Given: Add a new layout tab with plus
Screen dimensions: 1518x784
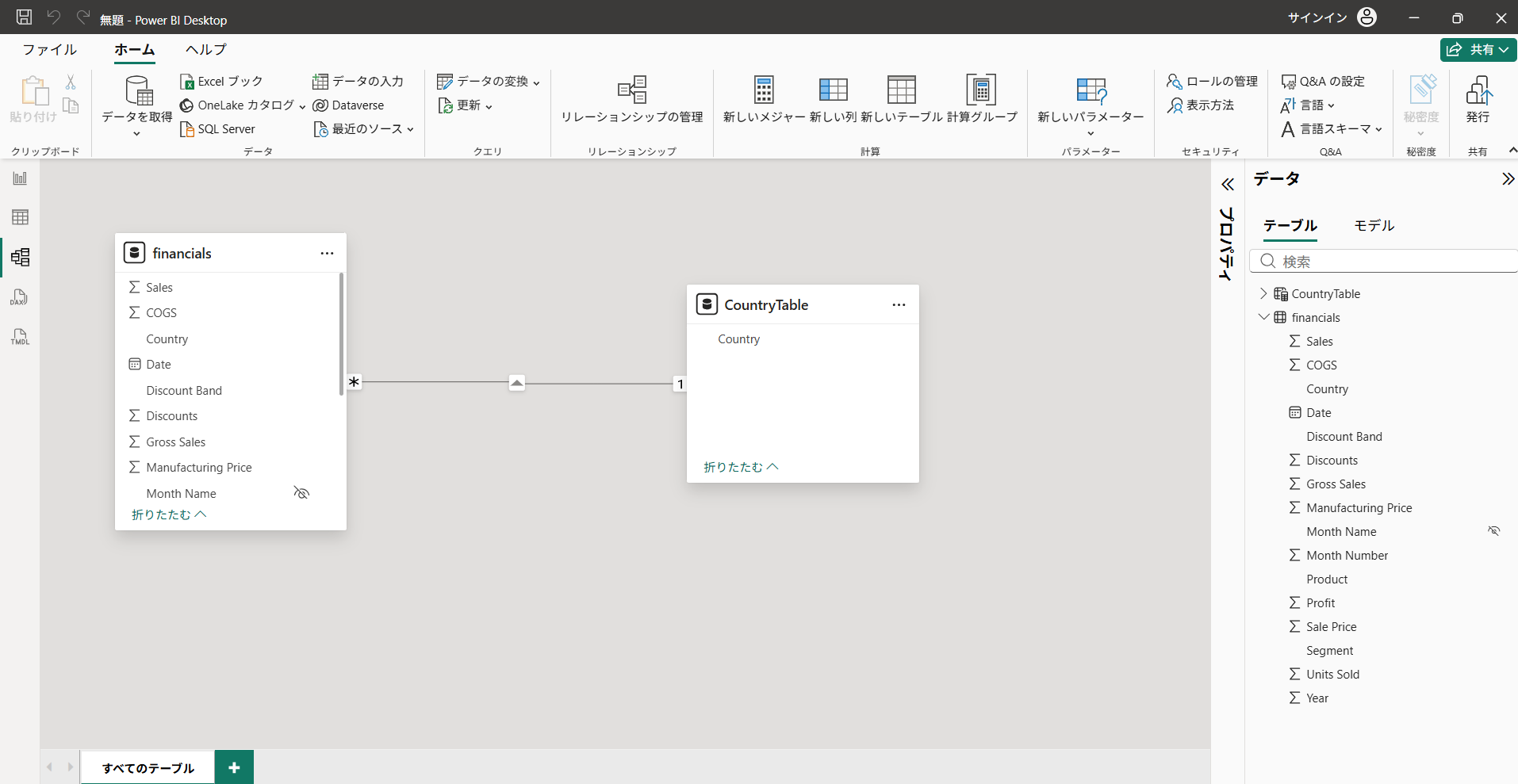Looking at the screenshot, I should (x=234, y=767).
